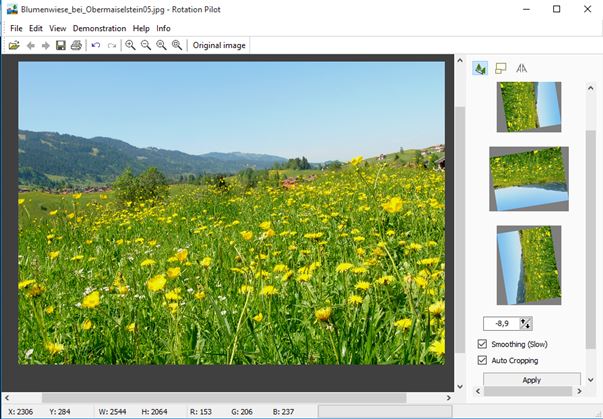Go to the next image arrow
603x419 pixels.
tap(45, 45)
